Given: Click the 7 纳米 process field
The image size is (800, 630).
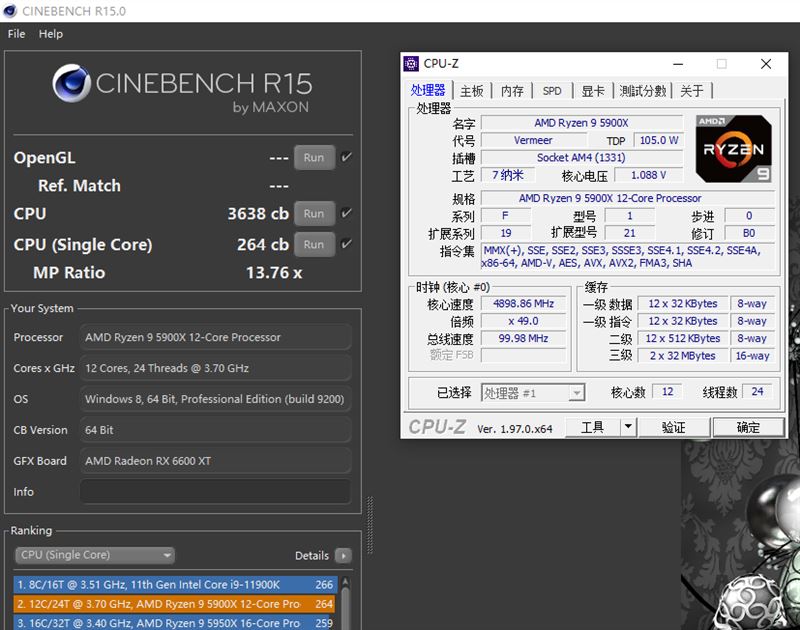Looking at the screenshot, I should 508,175.
